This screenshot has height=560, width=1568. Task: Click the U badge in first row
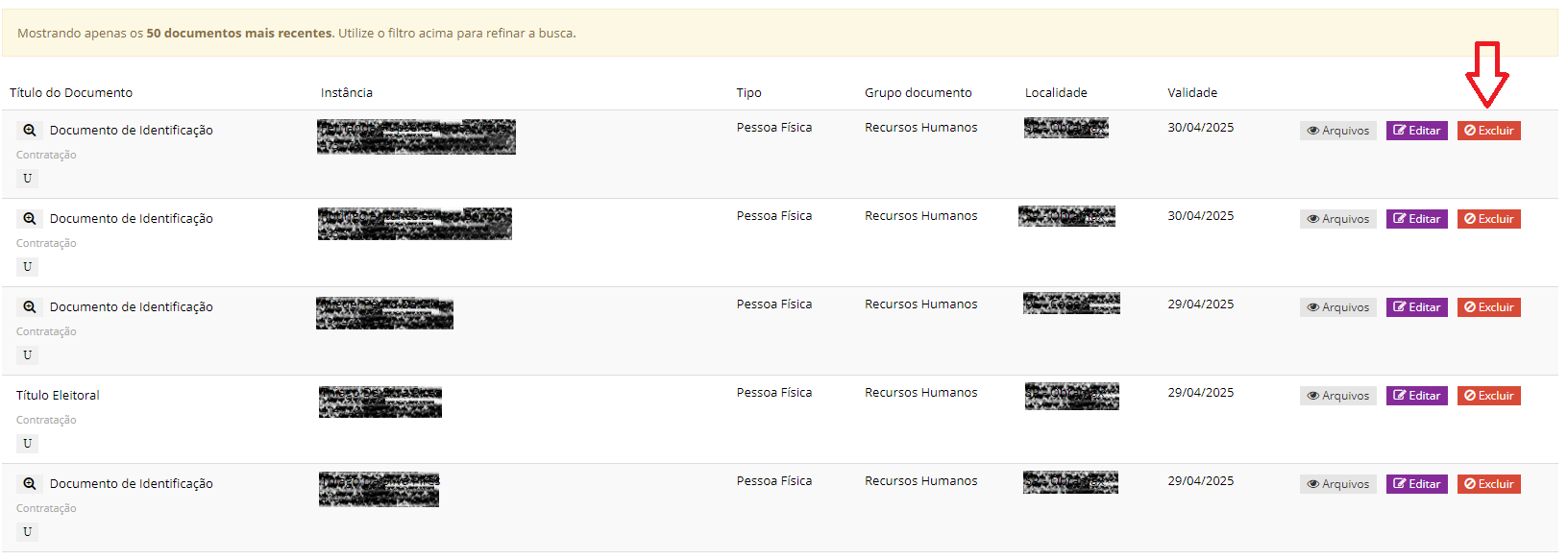click(27, 179)
